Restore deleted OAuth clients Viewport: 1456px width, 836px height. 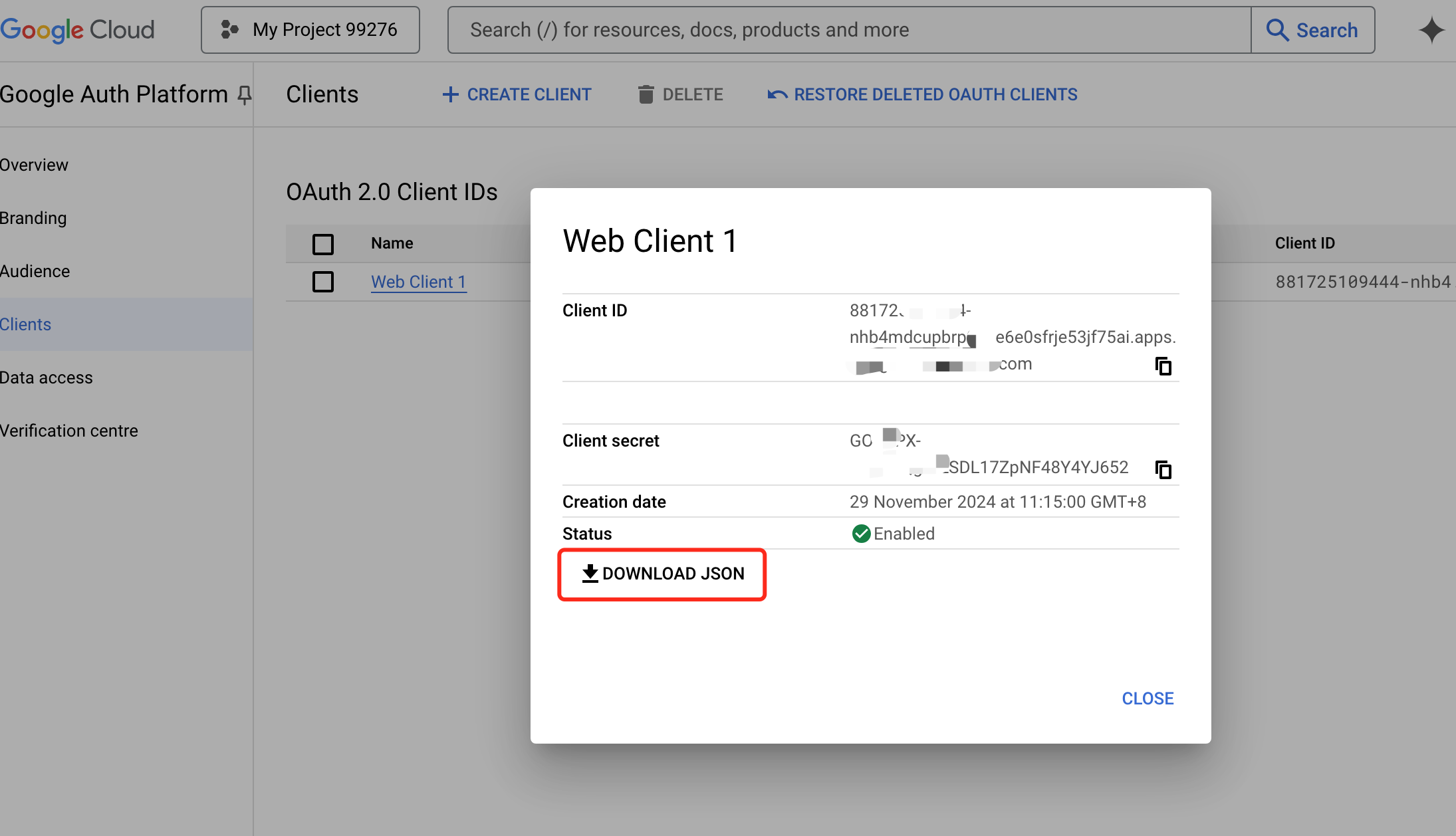922,94
